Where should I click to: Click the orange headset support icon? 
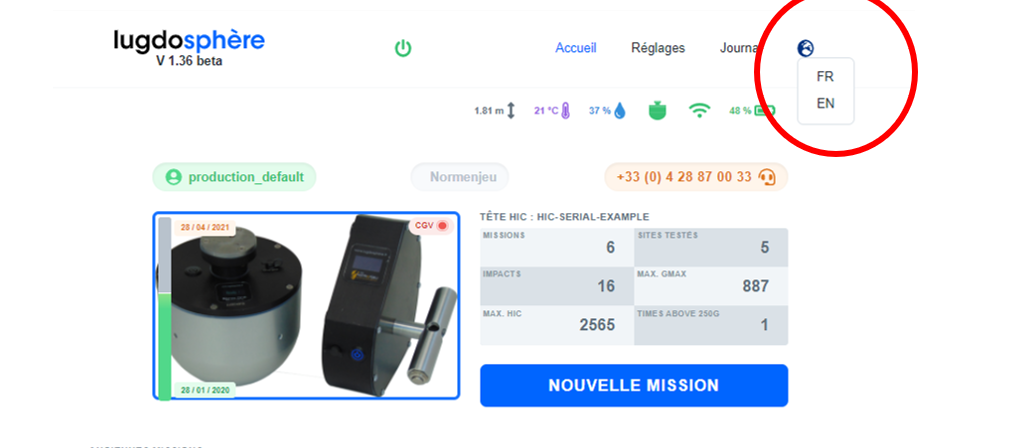click(x=766, y=177)
